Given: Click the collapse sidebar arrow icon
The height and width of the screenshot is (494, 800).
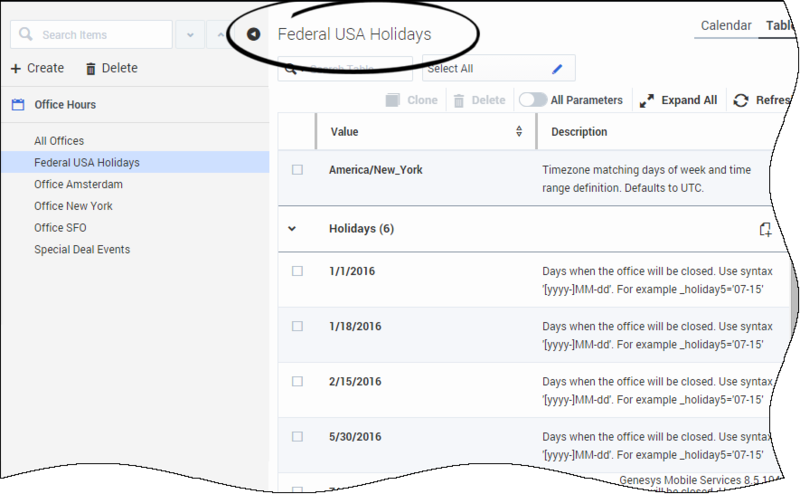Looking at the screenshot, I should [254, 34].
